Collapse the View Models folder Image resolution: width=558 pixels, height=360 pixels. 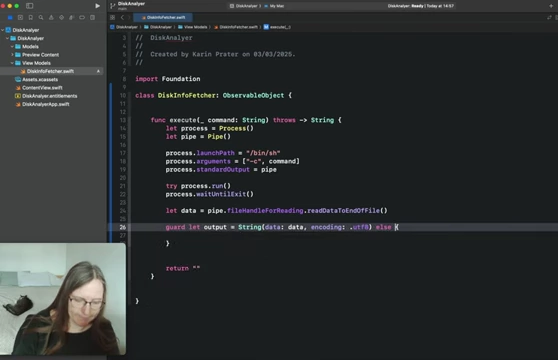[12, 63]
